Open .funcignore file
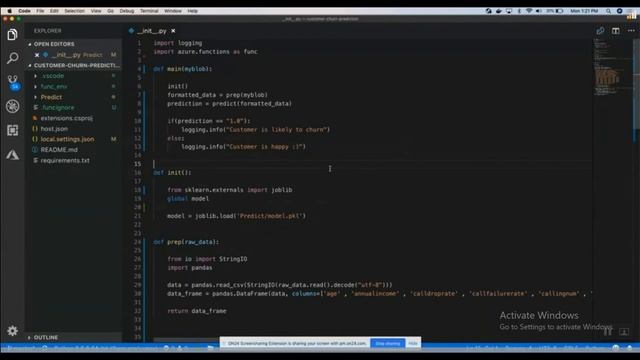The height and width of the screenshot is (360, 640). click(x=58, y=108)
